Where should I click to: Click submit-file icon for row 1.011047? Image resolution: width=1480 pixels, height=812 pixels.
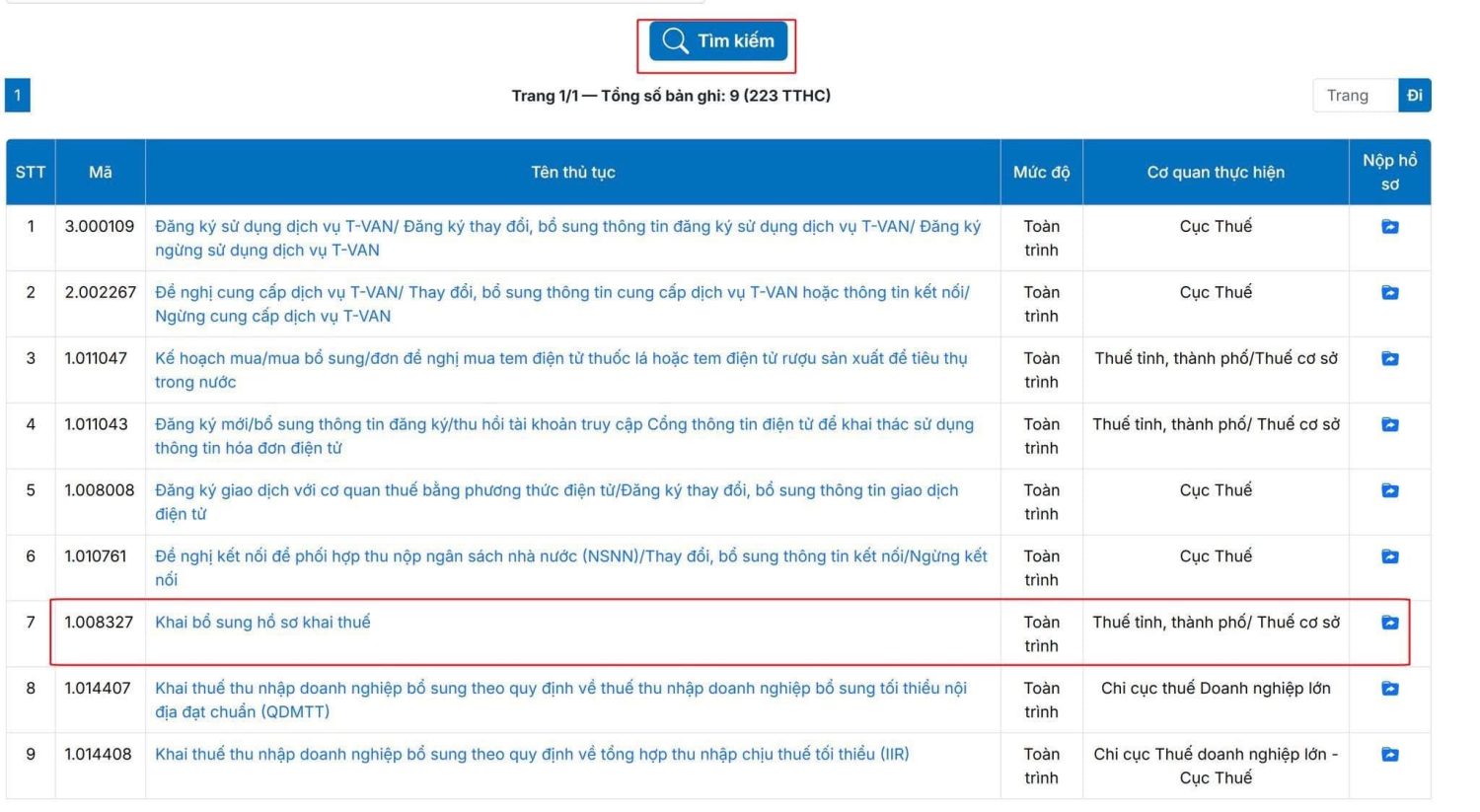point(1389,359)
